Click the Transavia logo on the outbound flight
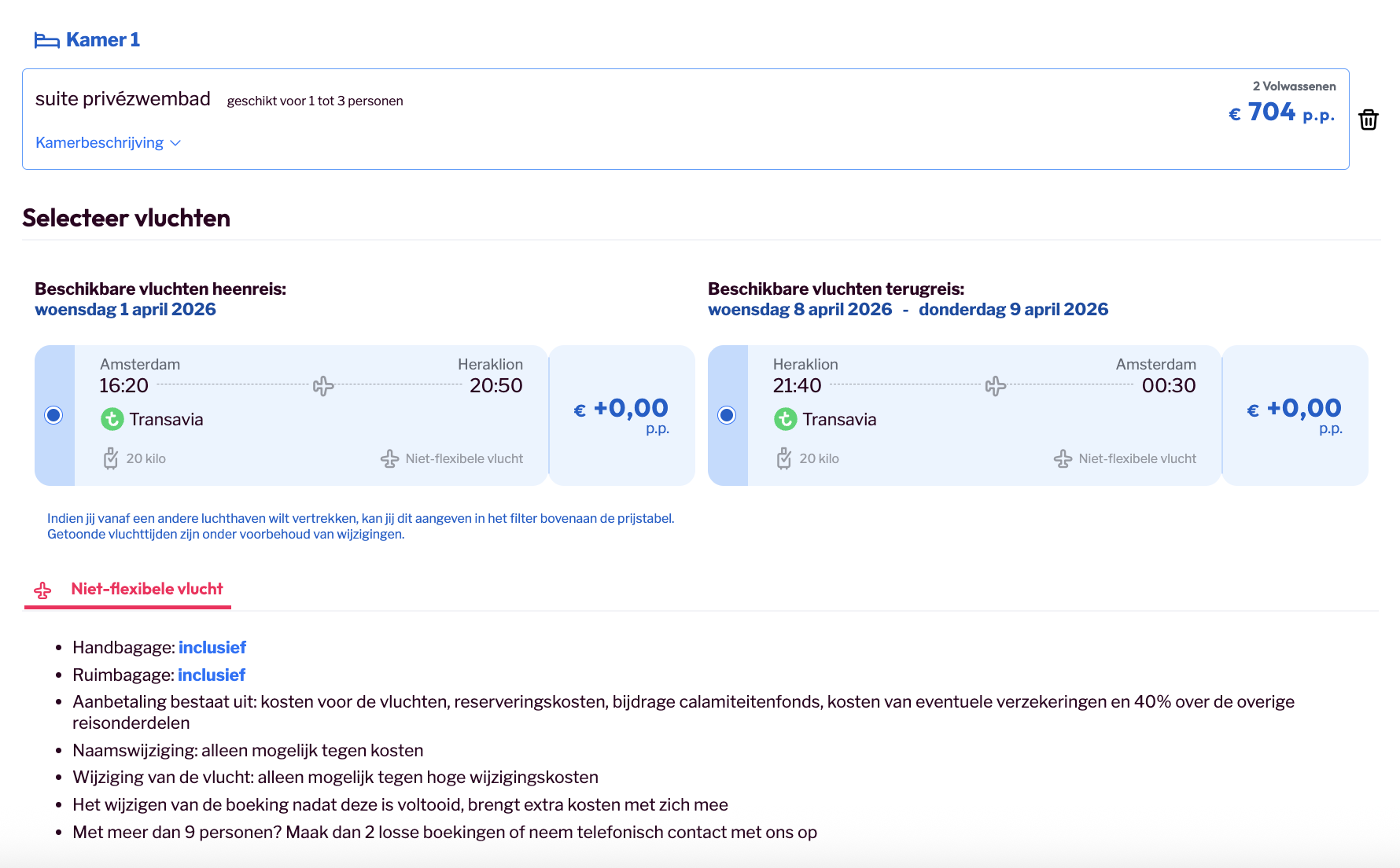 (112, 419)
